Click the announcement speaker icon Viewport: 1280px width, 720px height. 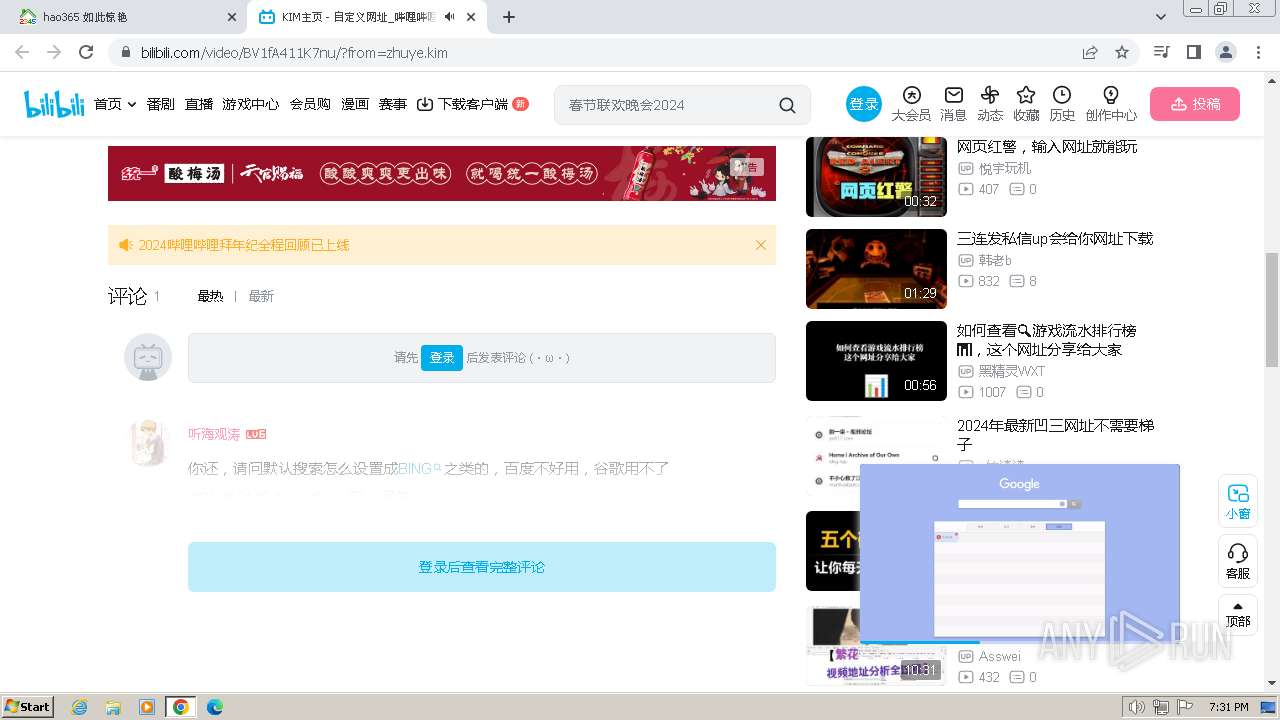tap(125, 245)
